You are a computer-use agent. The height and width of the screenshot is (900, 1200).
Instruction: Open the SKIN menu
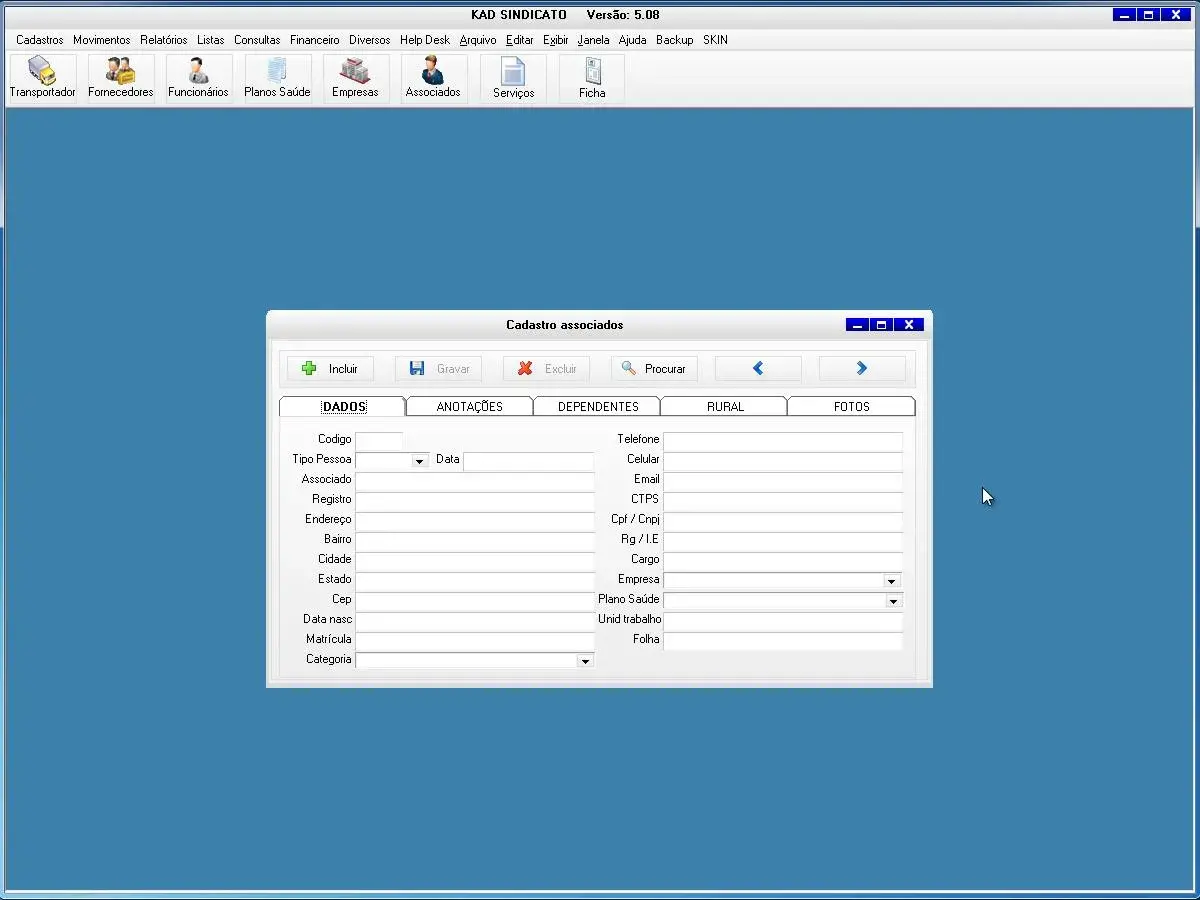(716, 40)
